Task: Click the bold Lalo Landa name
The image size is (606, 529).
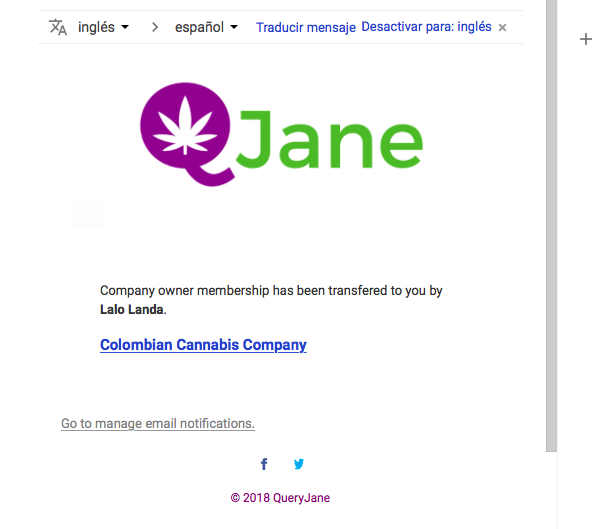Action: pos(131,310)
